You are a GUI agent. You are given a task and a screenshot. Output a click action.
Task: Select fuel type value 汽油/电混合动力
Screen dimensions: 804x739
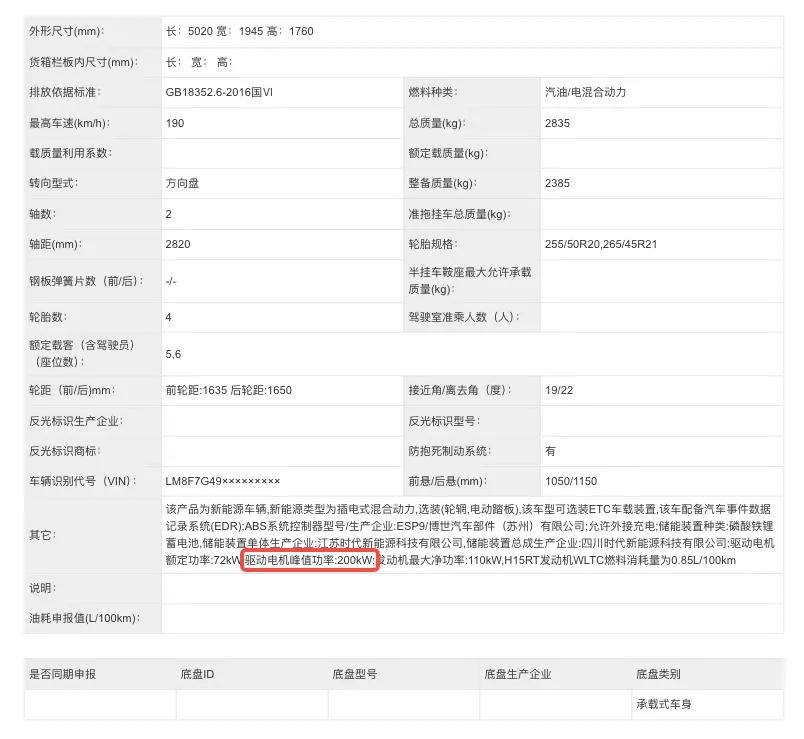click(x=586, y=92)
